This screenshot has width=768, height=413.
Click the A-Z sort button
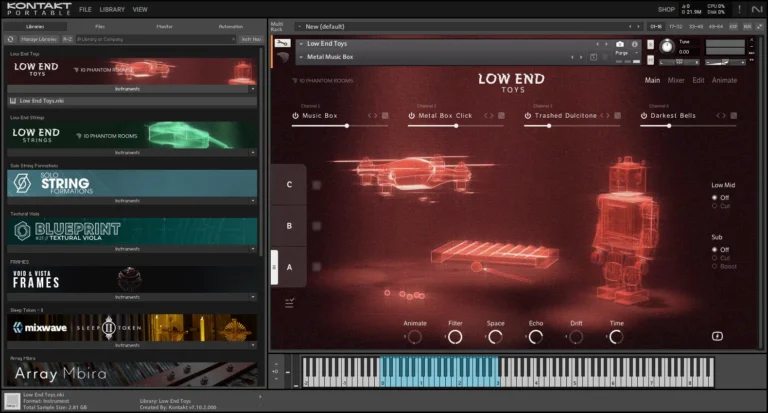(x=68, y=39)
